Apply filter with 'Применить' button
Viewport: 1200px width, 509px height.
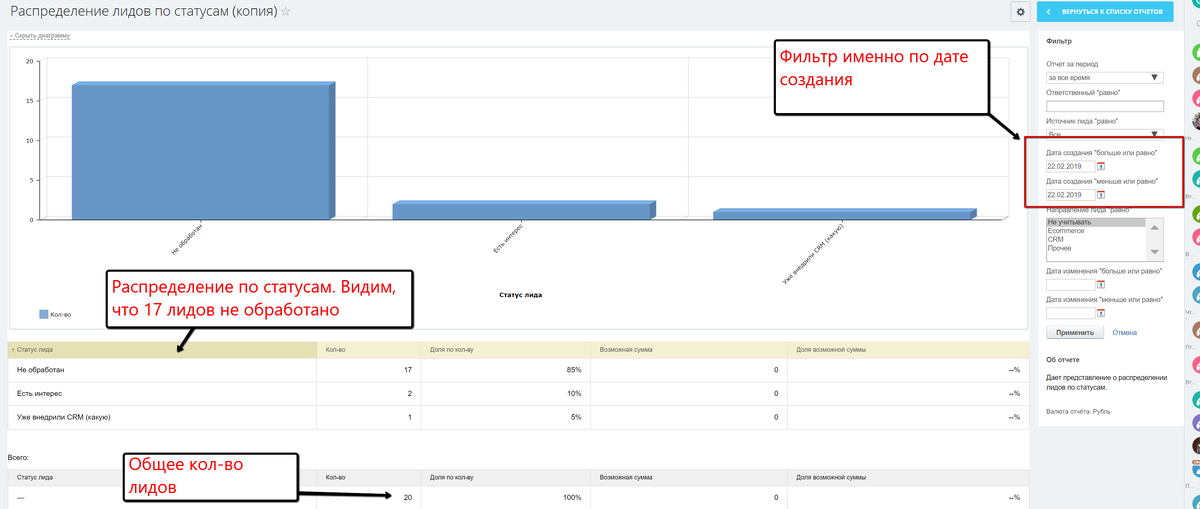(x=1075, y=332)
